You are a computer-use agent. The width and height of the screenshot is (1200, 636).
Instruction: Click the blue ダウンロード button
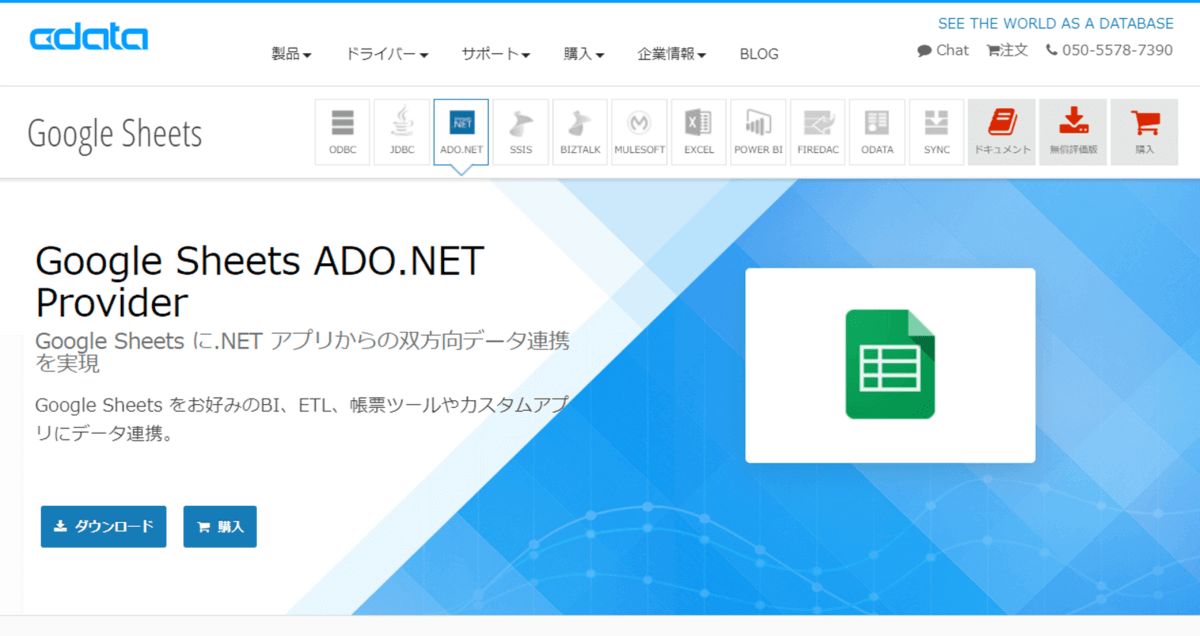pos(104,527)
